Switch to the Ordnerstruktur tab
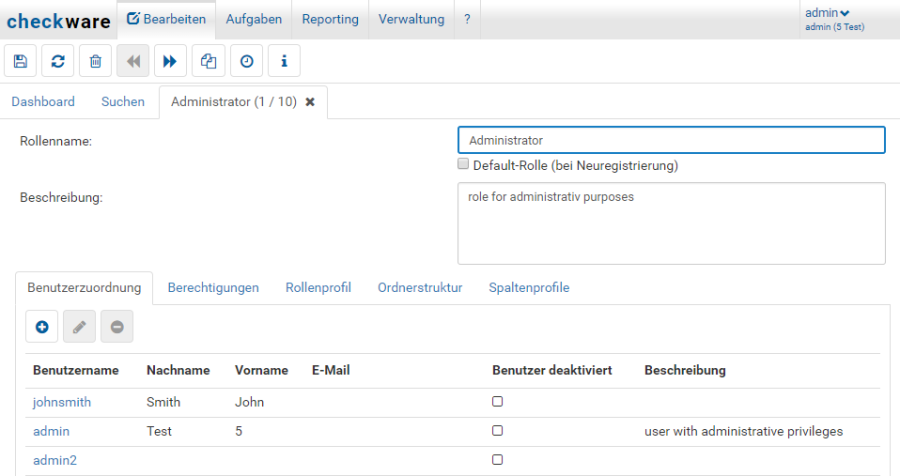The image size is (900, 476). pos(420,287)
